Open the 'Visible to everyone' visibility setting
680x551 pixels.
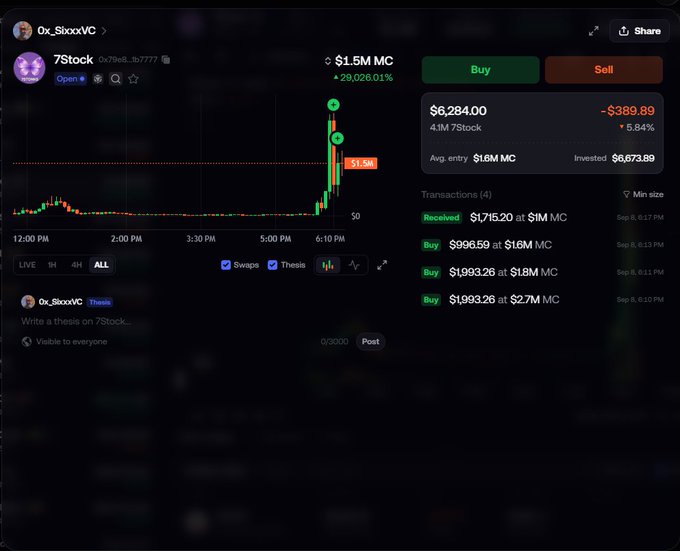pyautogui.click(x=64, y=342)
